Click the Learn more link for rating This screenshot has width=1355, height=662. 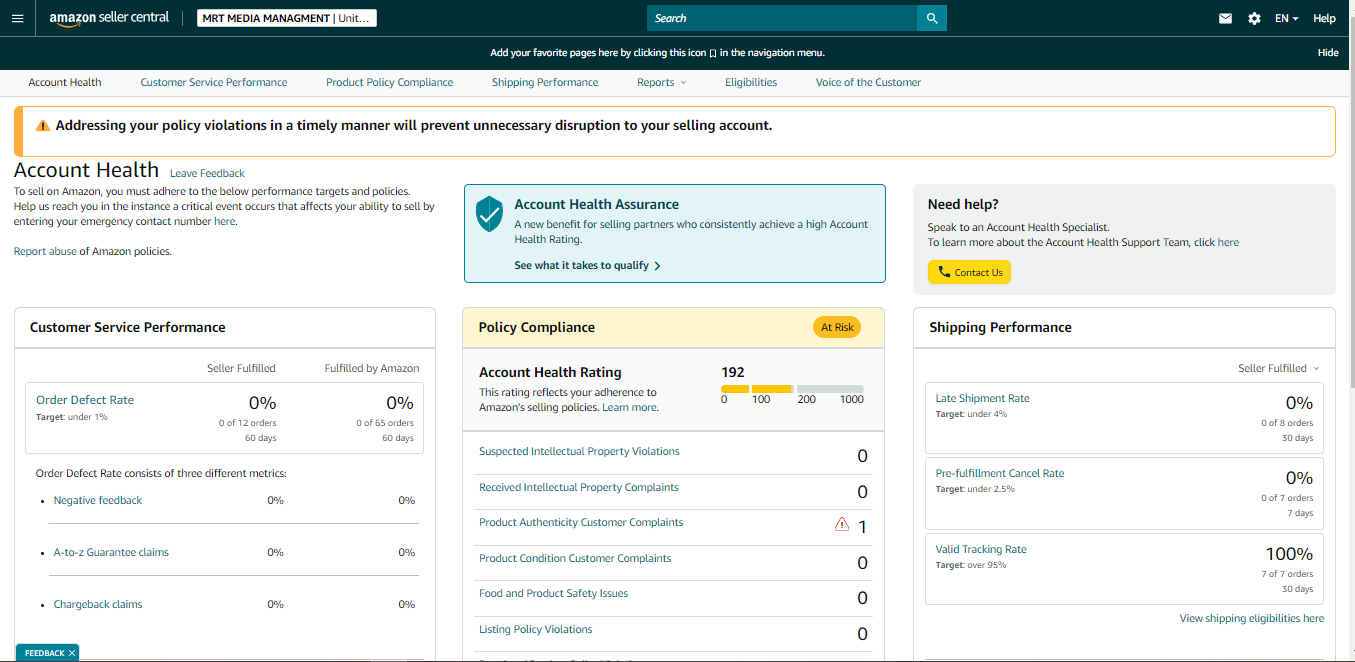629,407
